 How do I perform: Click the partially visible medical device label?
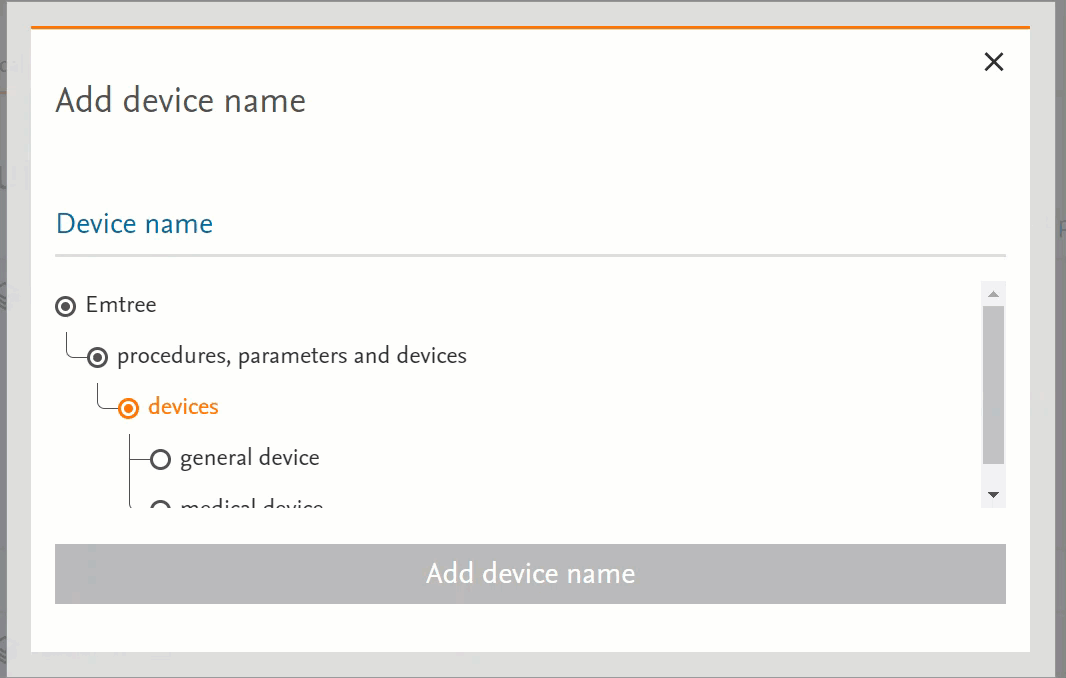(251, 505)
